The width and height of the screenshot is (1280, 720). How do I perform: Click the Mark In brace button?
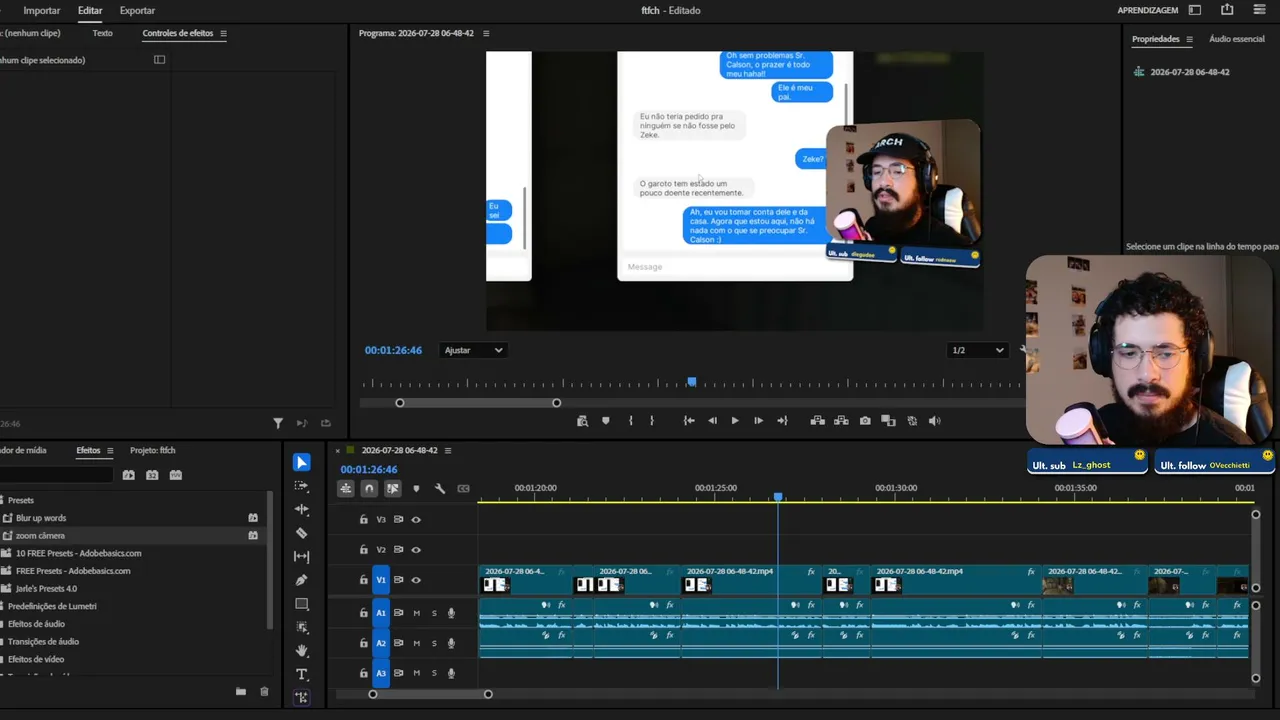(x=630, y=421)
